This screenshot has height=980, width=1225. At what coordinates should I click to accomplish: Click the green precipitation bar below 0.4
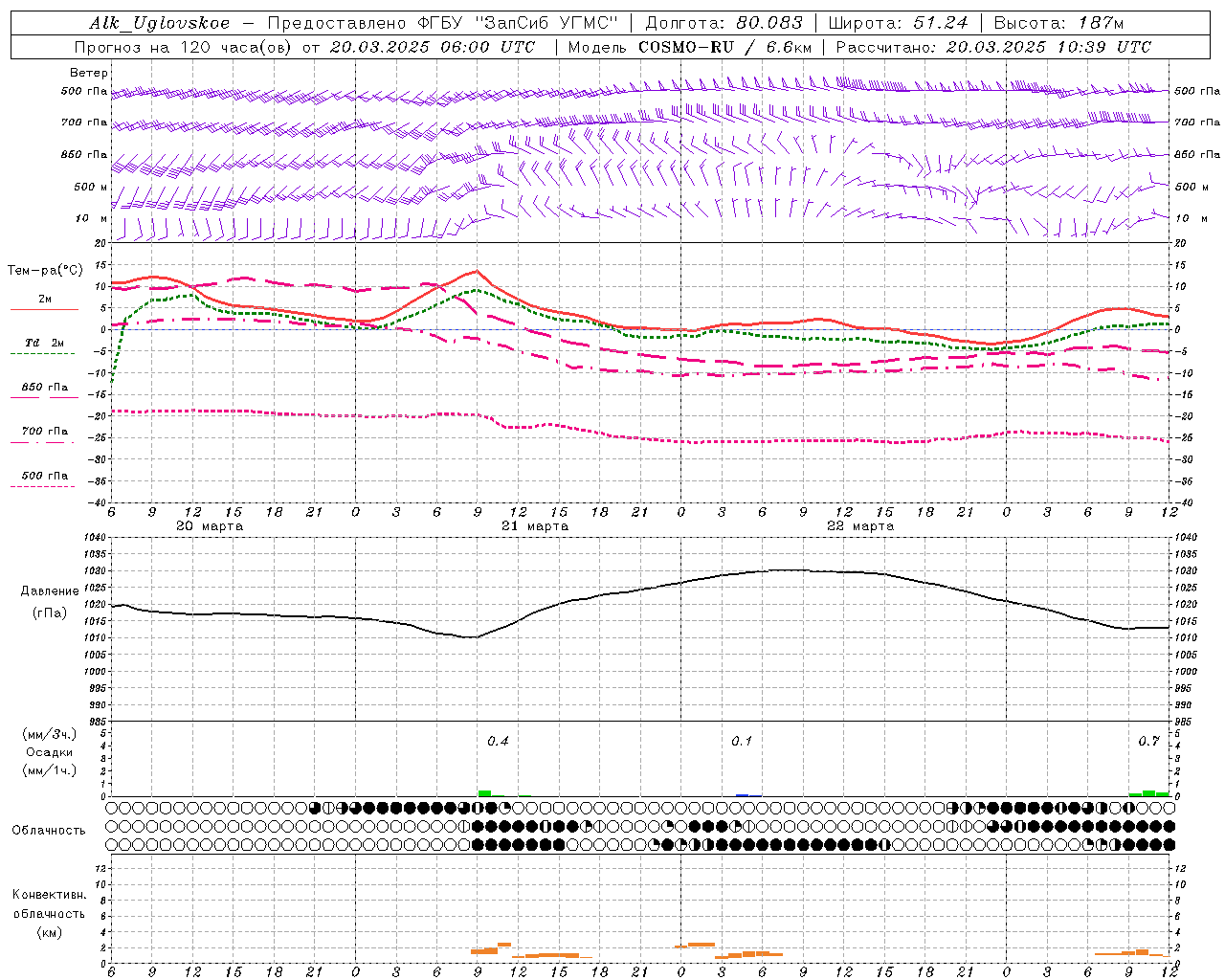click(484, 793)
